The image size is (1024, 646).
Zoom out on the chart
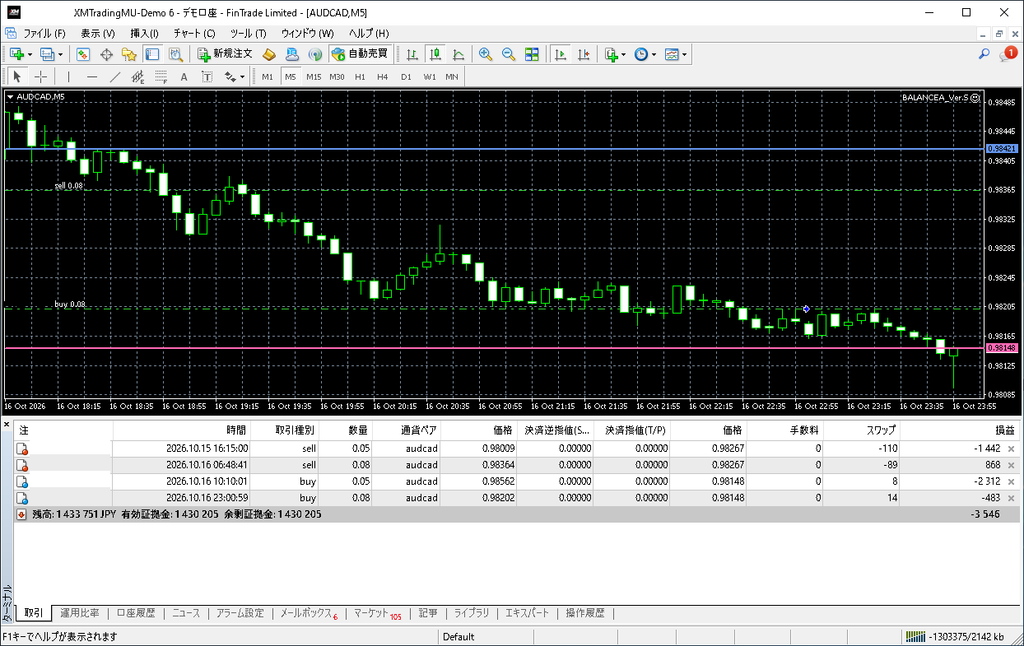click(x=509, y=55)
